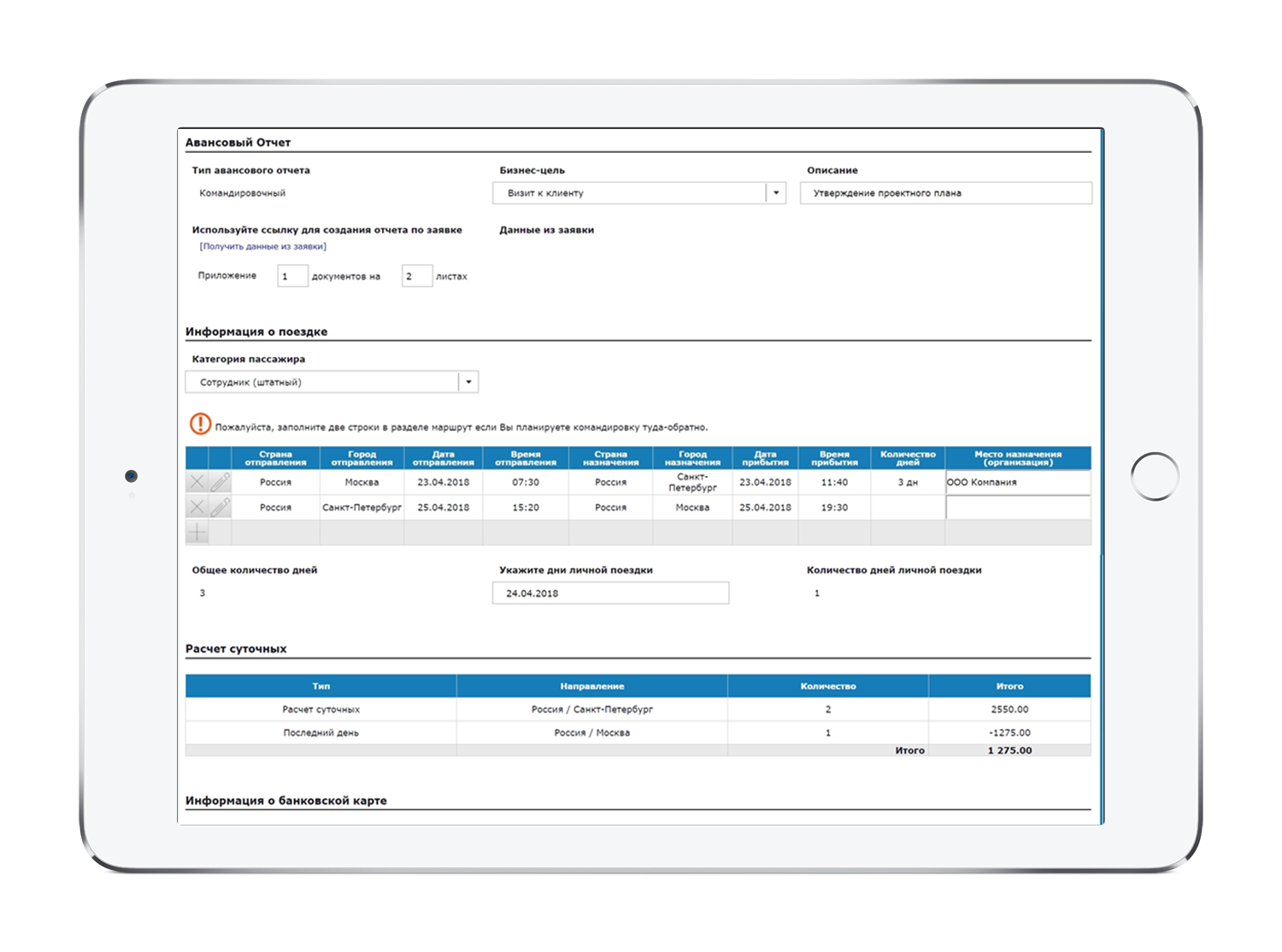
Task: Focus the attachment documents count field
Action: click(x=292, y=276)
